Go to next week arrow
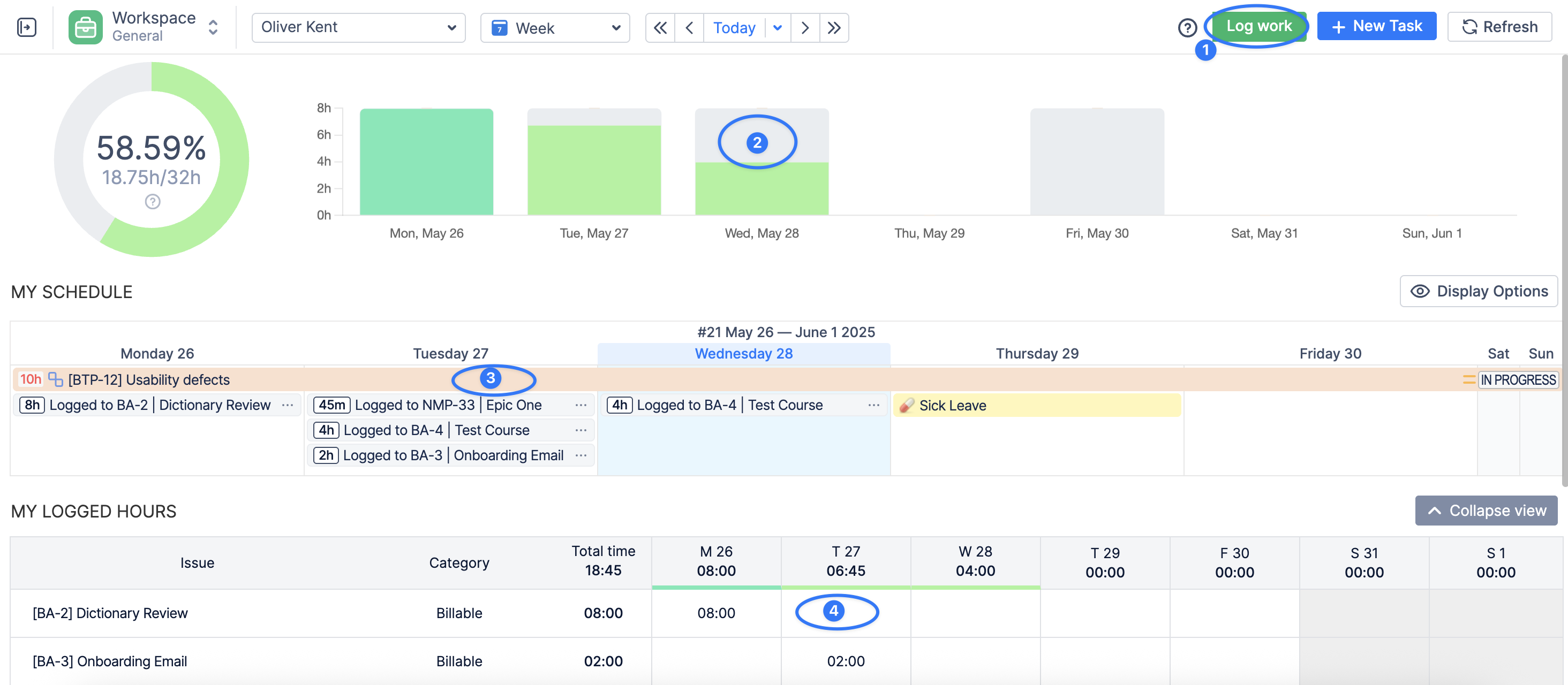 click(x=805, y=28)
